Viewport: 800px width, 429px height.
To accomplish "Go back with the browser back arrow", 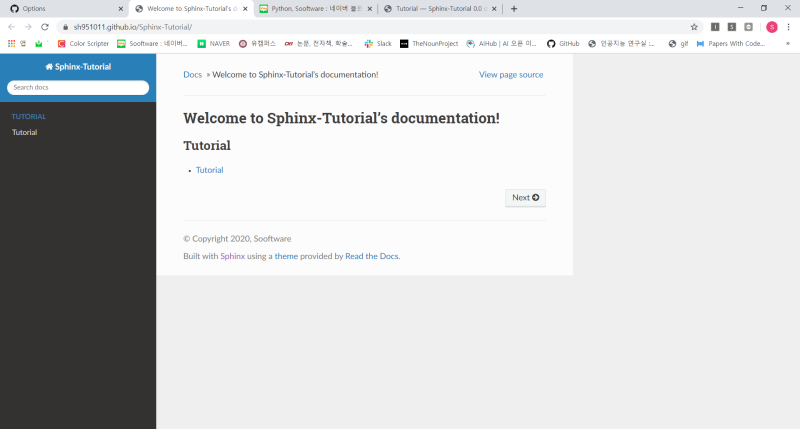I will pos(11,27).
